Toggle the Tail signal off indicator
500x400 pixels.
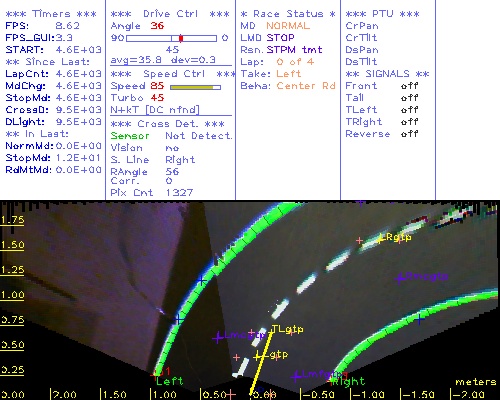point(409,98)
